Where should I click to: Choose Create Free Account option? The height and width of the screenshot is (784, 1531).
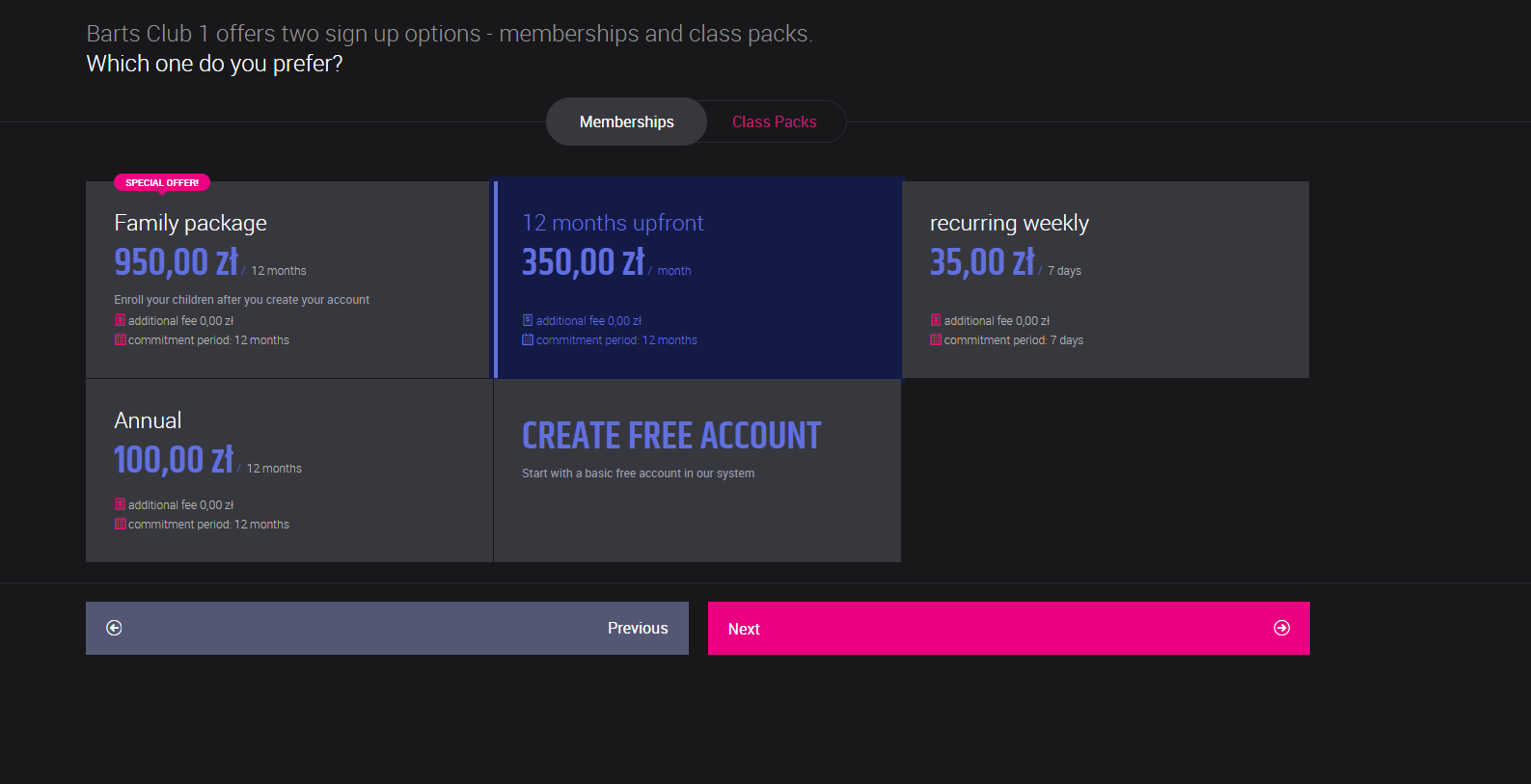pos(697,471)
